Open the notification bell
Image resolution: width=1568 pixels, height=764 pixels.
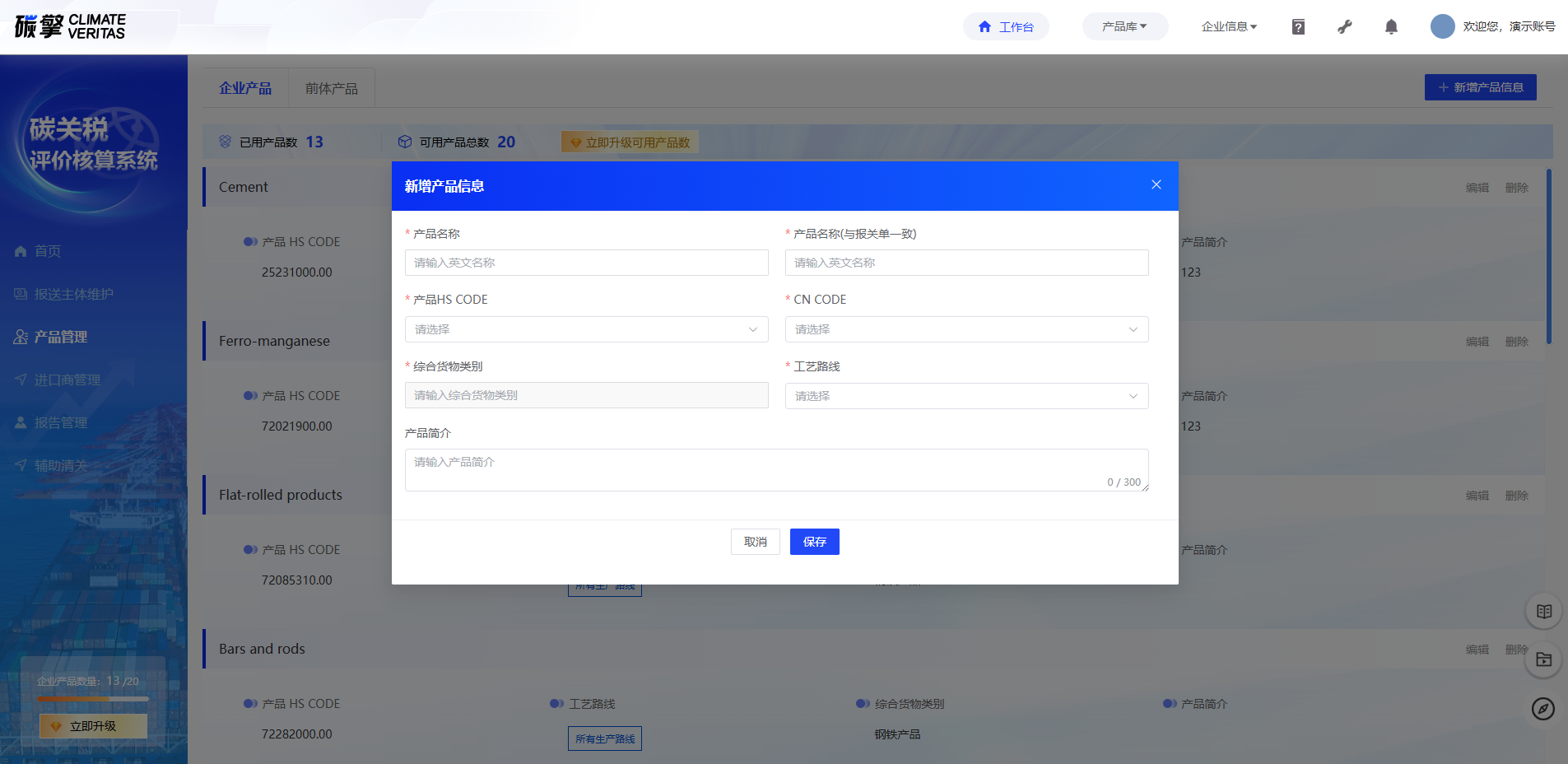(1391, 27)
